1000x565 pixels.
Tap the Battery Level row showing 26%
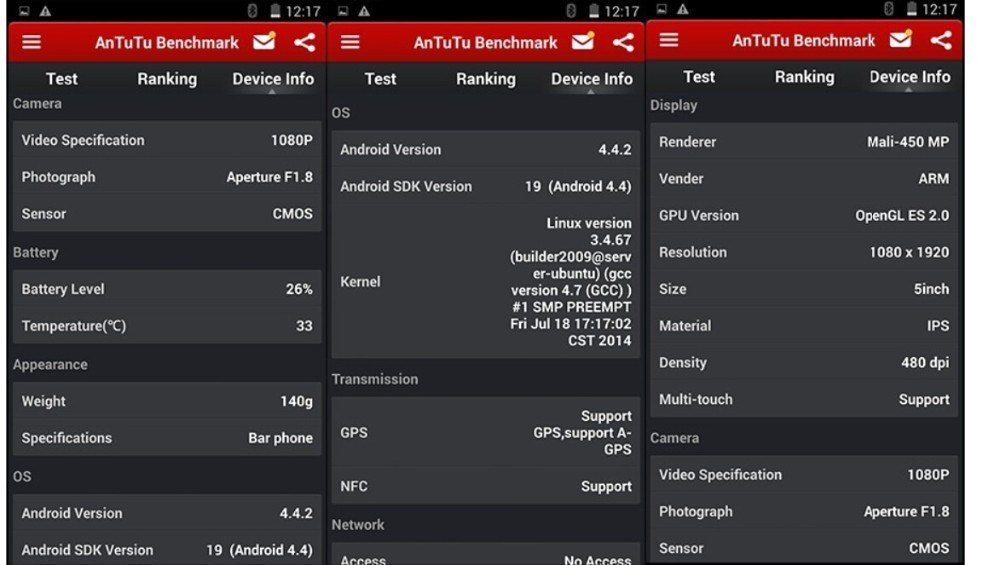166,289
